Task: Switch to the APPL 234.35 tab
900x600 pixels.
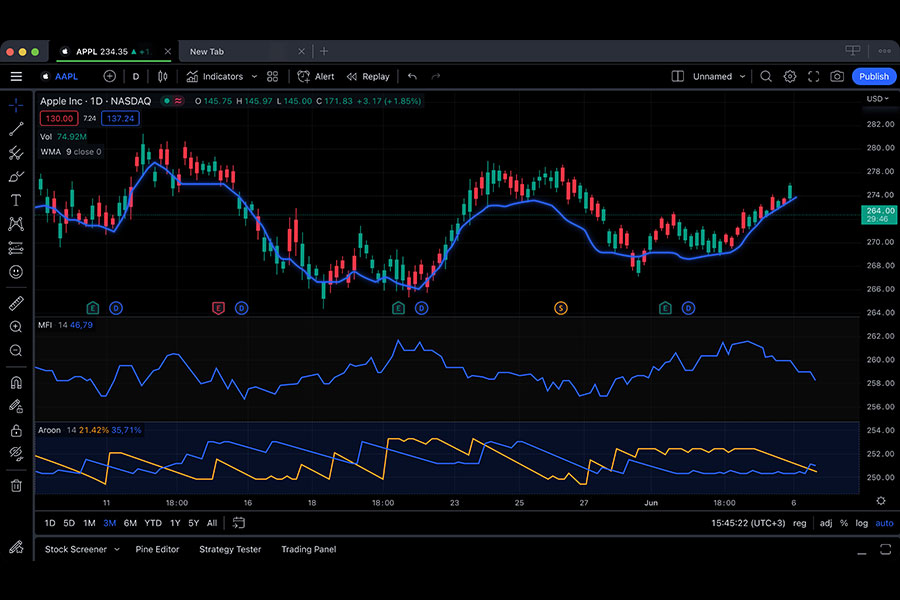Action: click(x=114, y=51)
